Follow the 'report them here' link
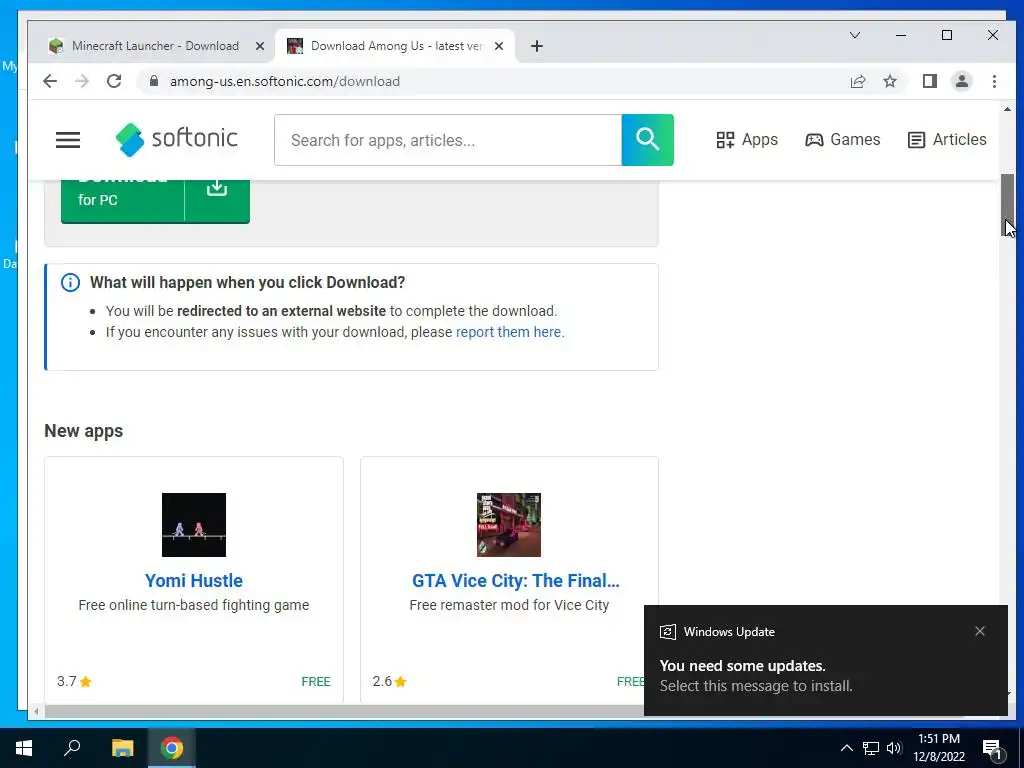Image resolution: width=1024 pixels, height=768 pixels. pos(509,332)
